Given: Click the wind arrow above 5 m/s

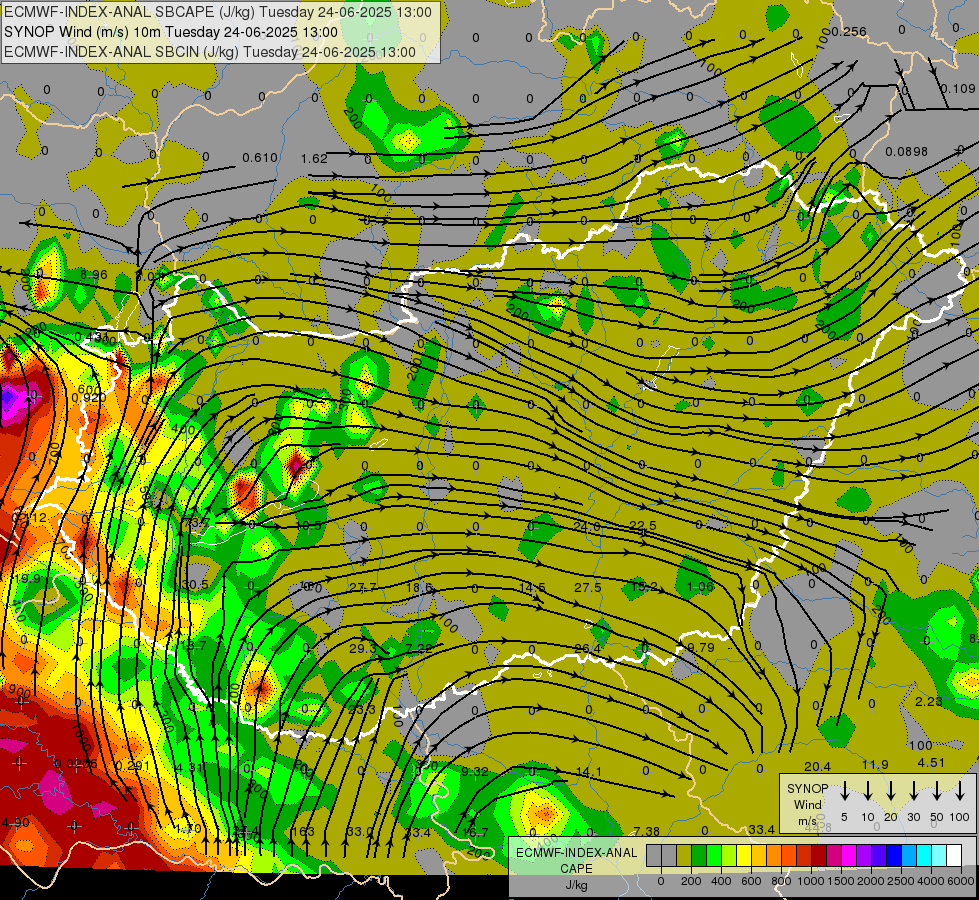Looking at the screenshot, I should 844,791.
